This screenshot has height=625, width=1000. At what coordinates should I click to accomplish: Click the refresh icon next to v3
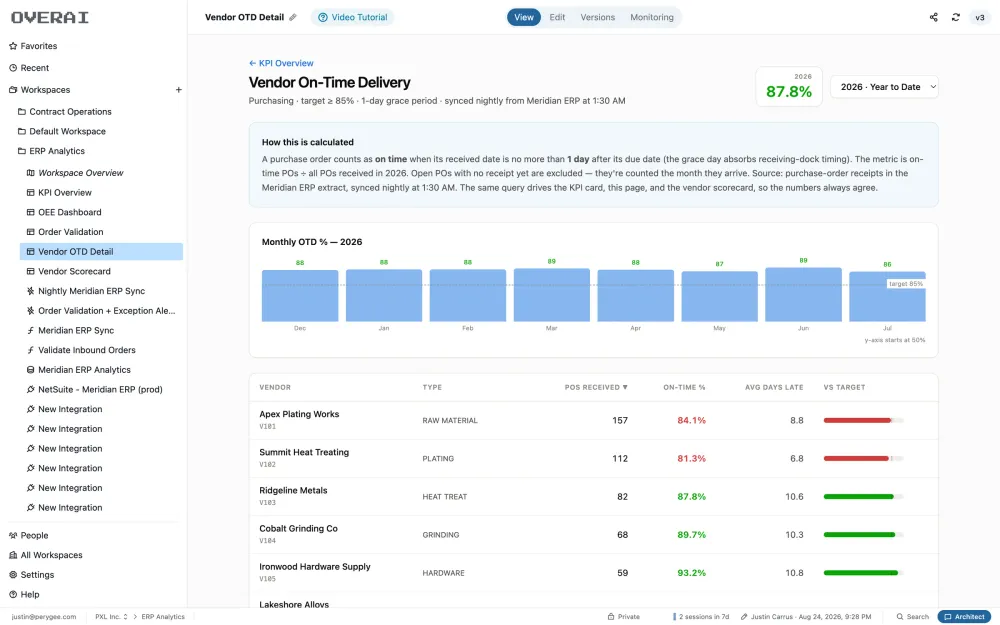[955, 17]
